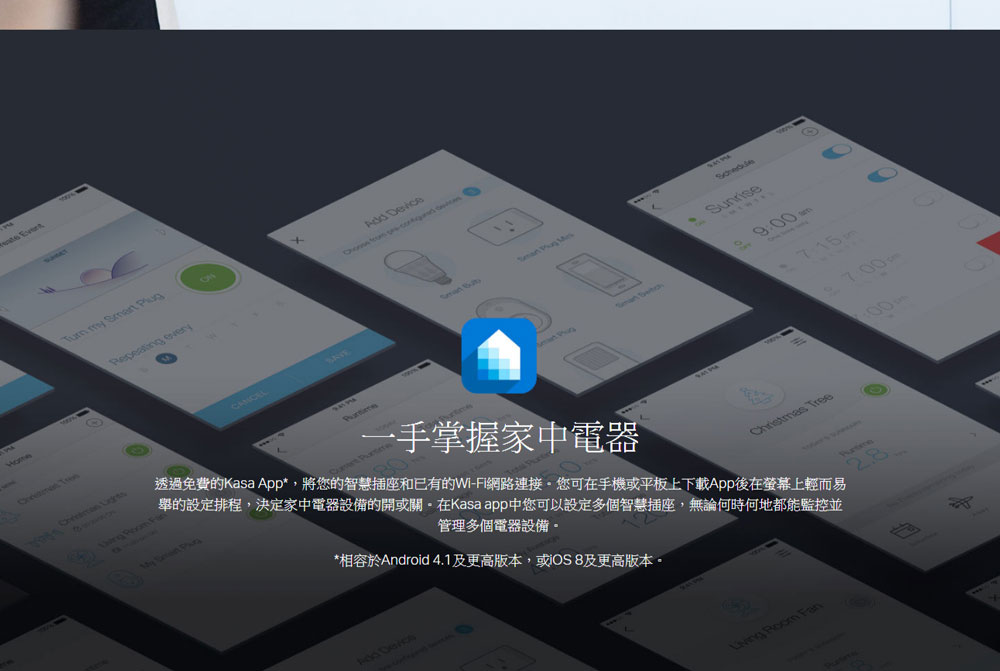The image size is (1000, 671).
Task: Click the heading 一手掌握家中電器
Action: pyautogui.click(x=500, y=438)
